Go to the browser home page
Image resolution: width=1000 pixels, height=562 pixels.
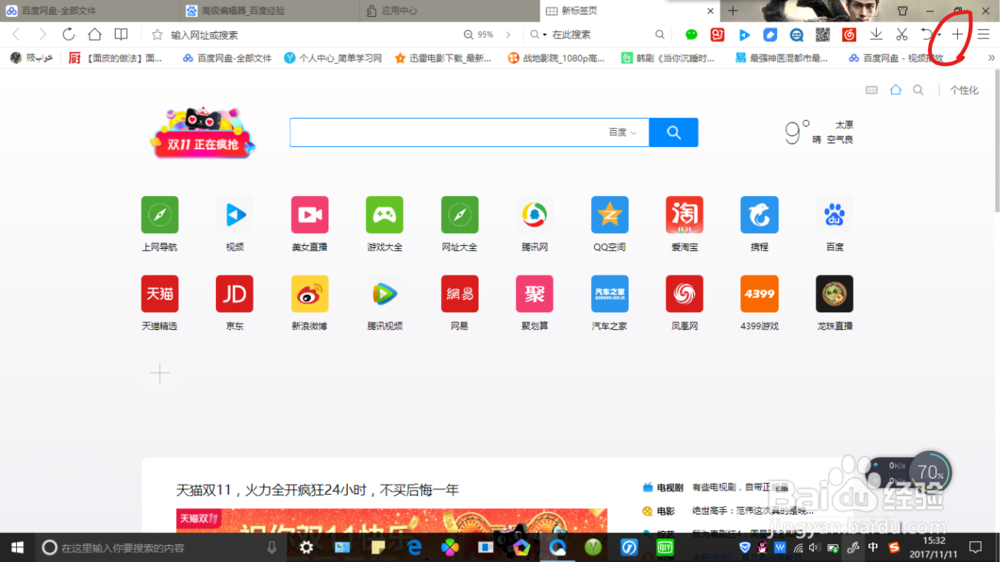(94, 34)
